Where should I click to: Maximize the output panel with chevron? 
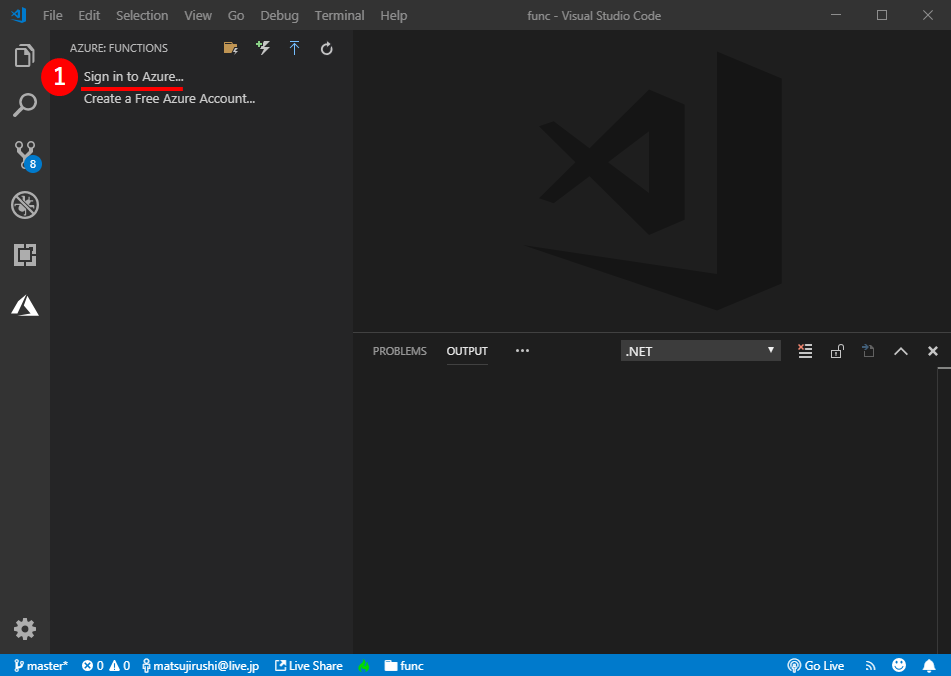(901, 351)
